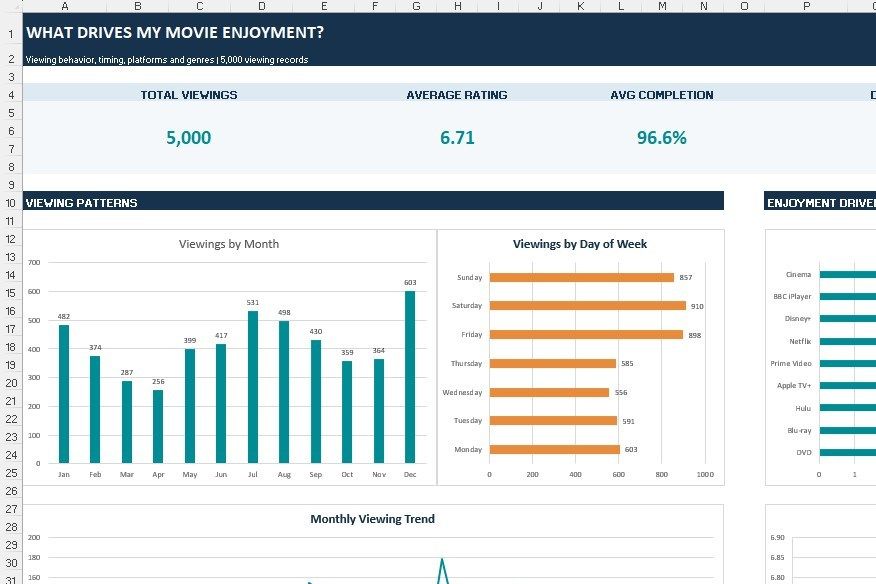Click the Wednesday bar in day-of-week chart
The height and width of the screenshot is (584, 876).
pyautogui.click(x=550, y=392)
